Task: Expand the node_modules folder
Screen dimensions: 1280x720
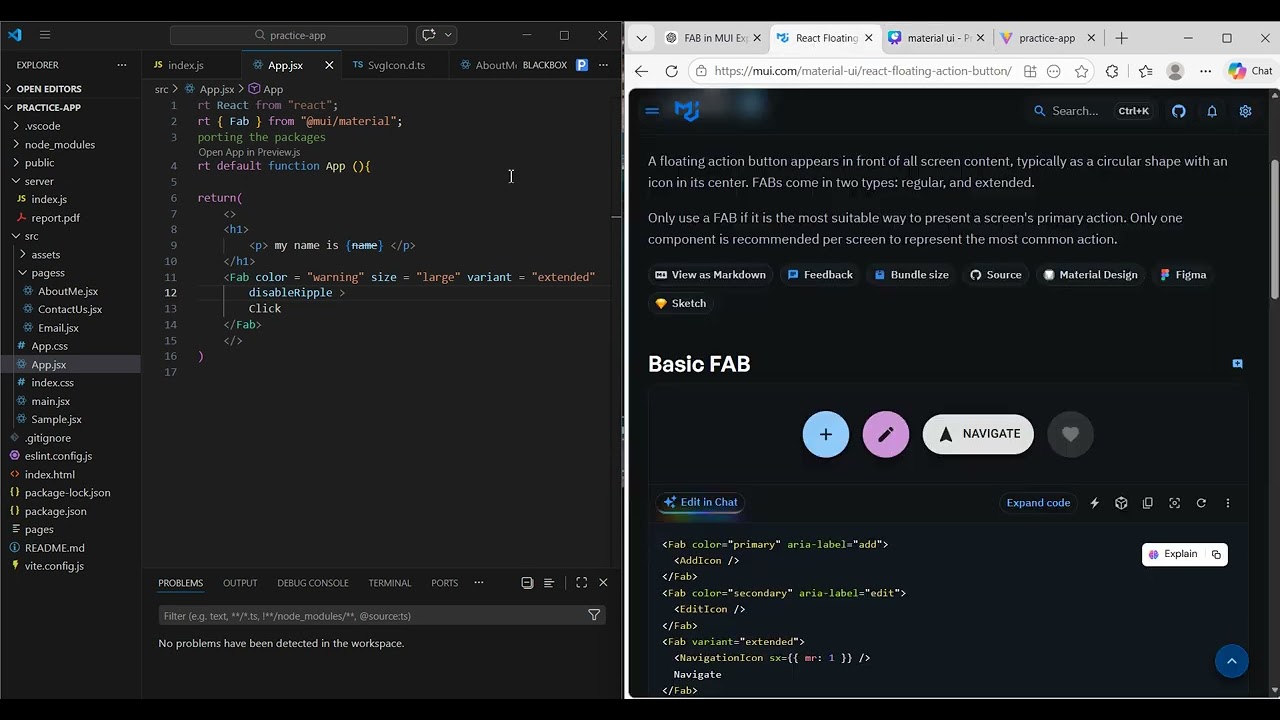Action: tap(59, 144)
